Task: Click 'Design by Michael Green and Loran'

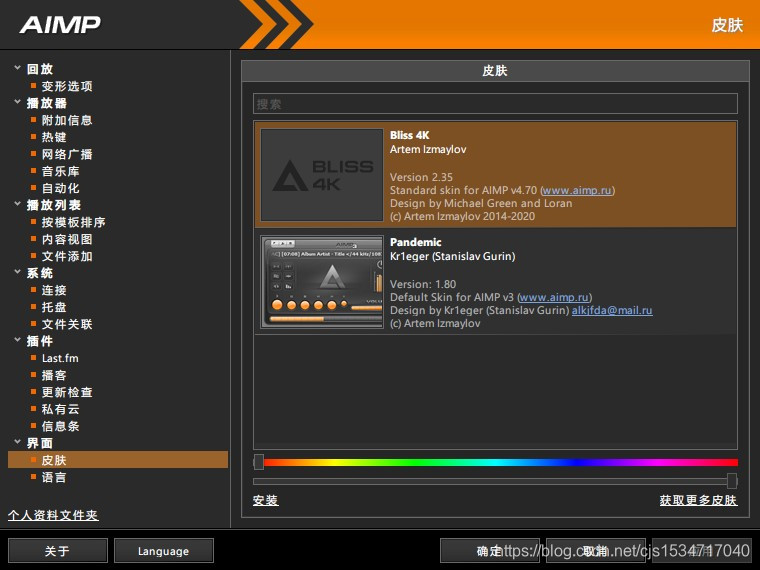Action: [x=481, y=203]
